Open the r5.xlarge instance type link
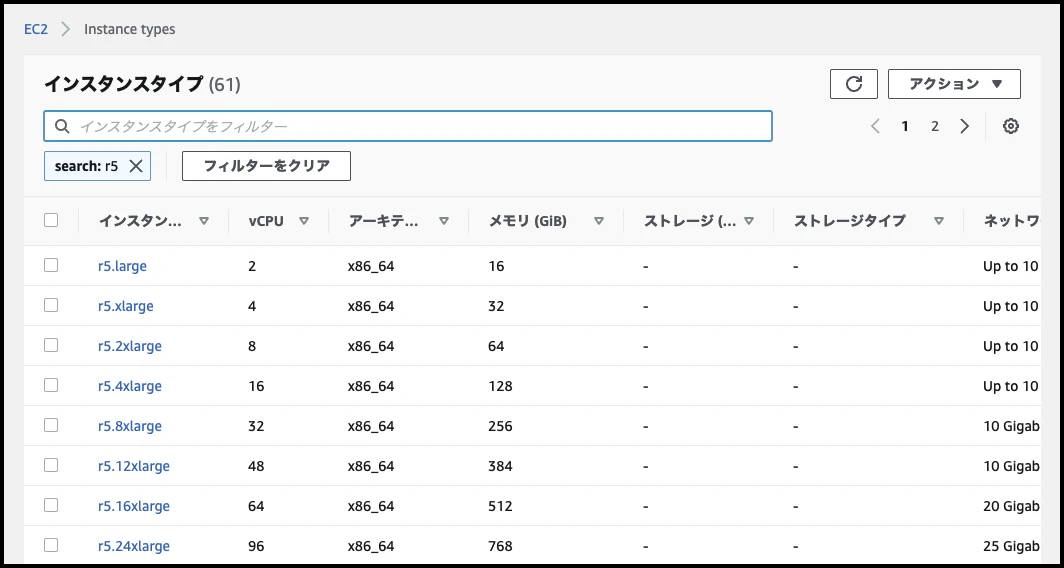The height and width of the screenshot is (568, 1064). (x=126, y=306)
